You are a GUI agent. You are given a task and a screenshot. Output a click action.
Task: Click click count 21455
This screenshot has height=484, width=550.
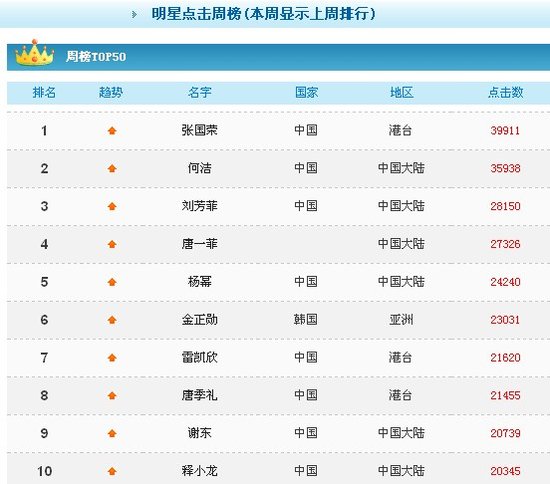pyautogui.click(x=505, y=396)
